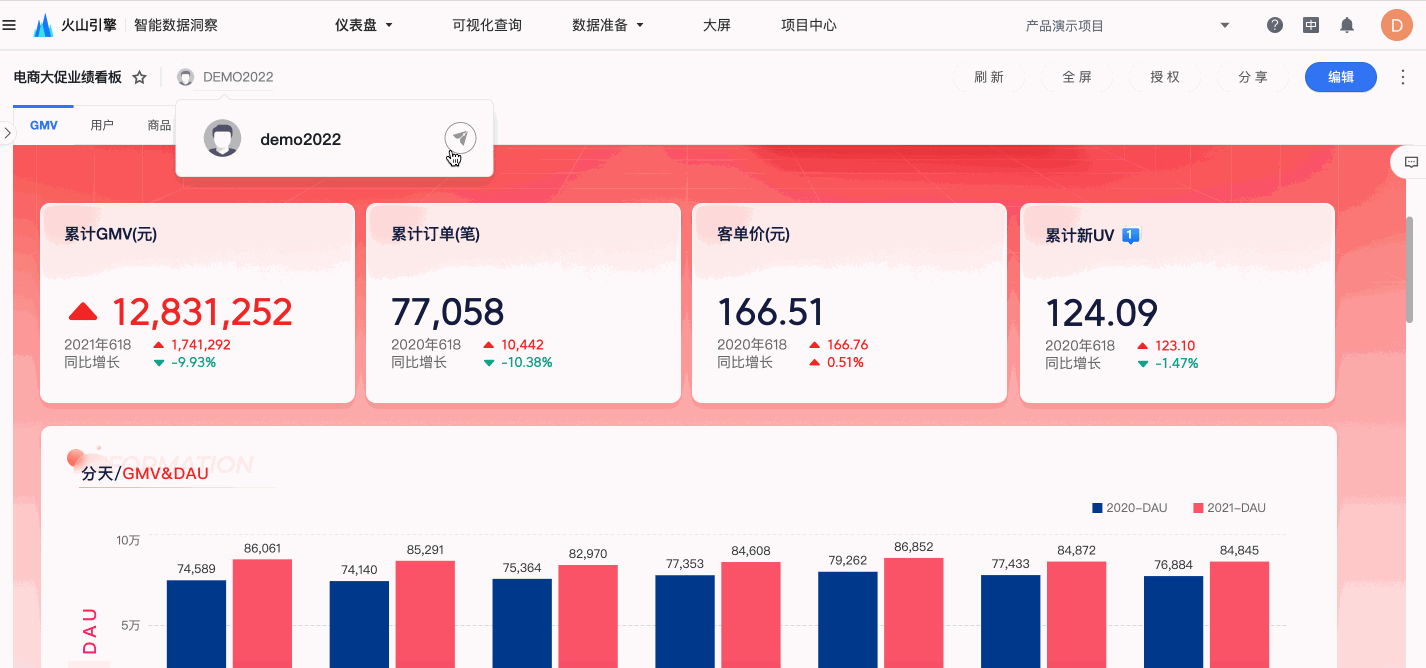Click the 累计订单(笔) card title
Viewport: 1426px width, 668px height.
[x=436, y=235]
